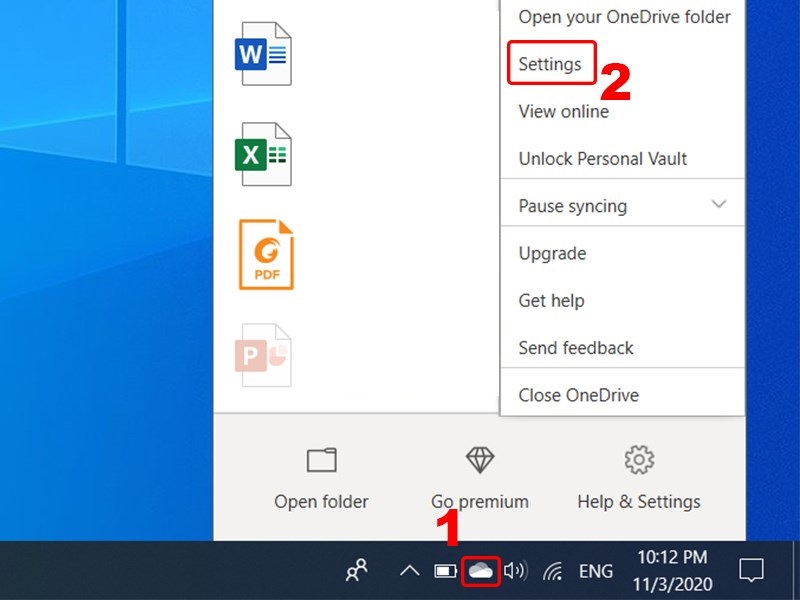Show hidden icons tray chevron

click(409, 570)
